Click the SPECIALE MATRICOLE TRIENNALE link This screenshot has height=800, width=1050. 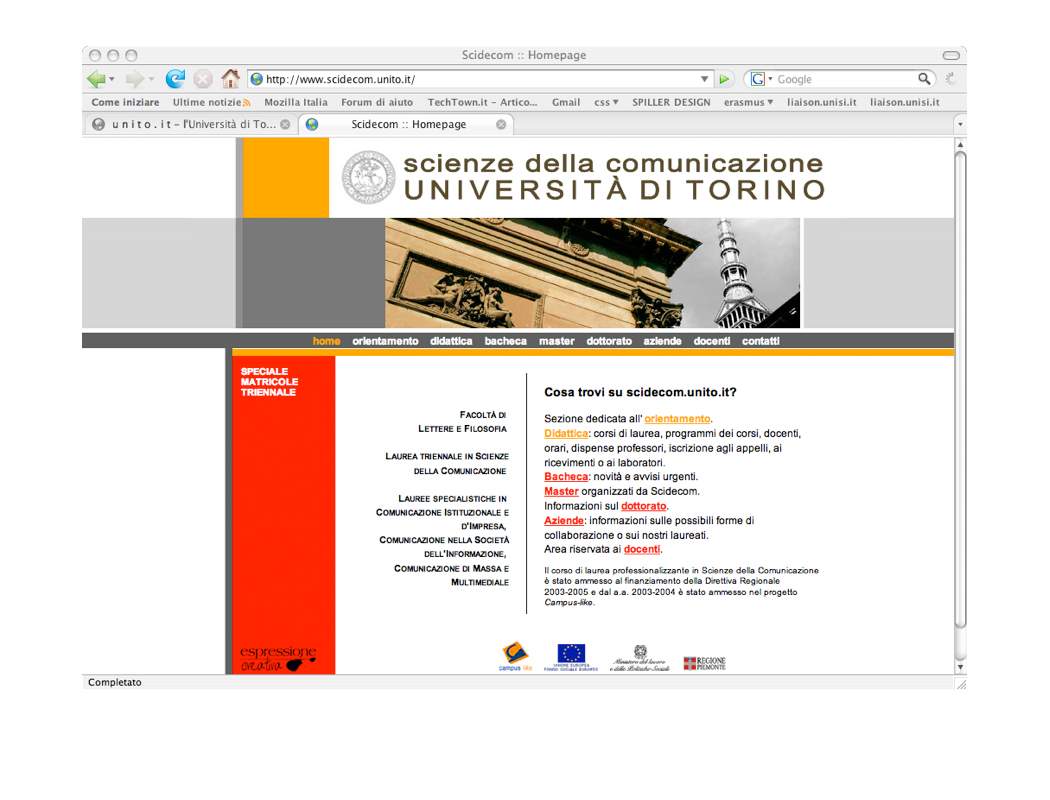[x=269, y=382]
